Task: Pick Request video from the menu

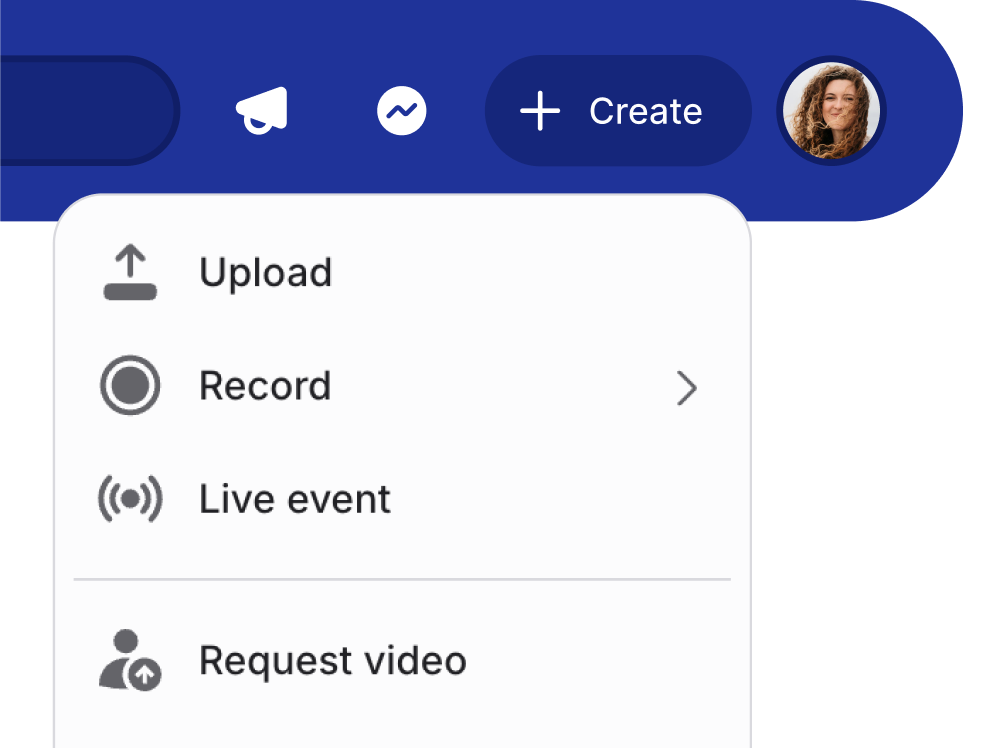Action: (x=332, y=659)
